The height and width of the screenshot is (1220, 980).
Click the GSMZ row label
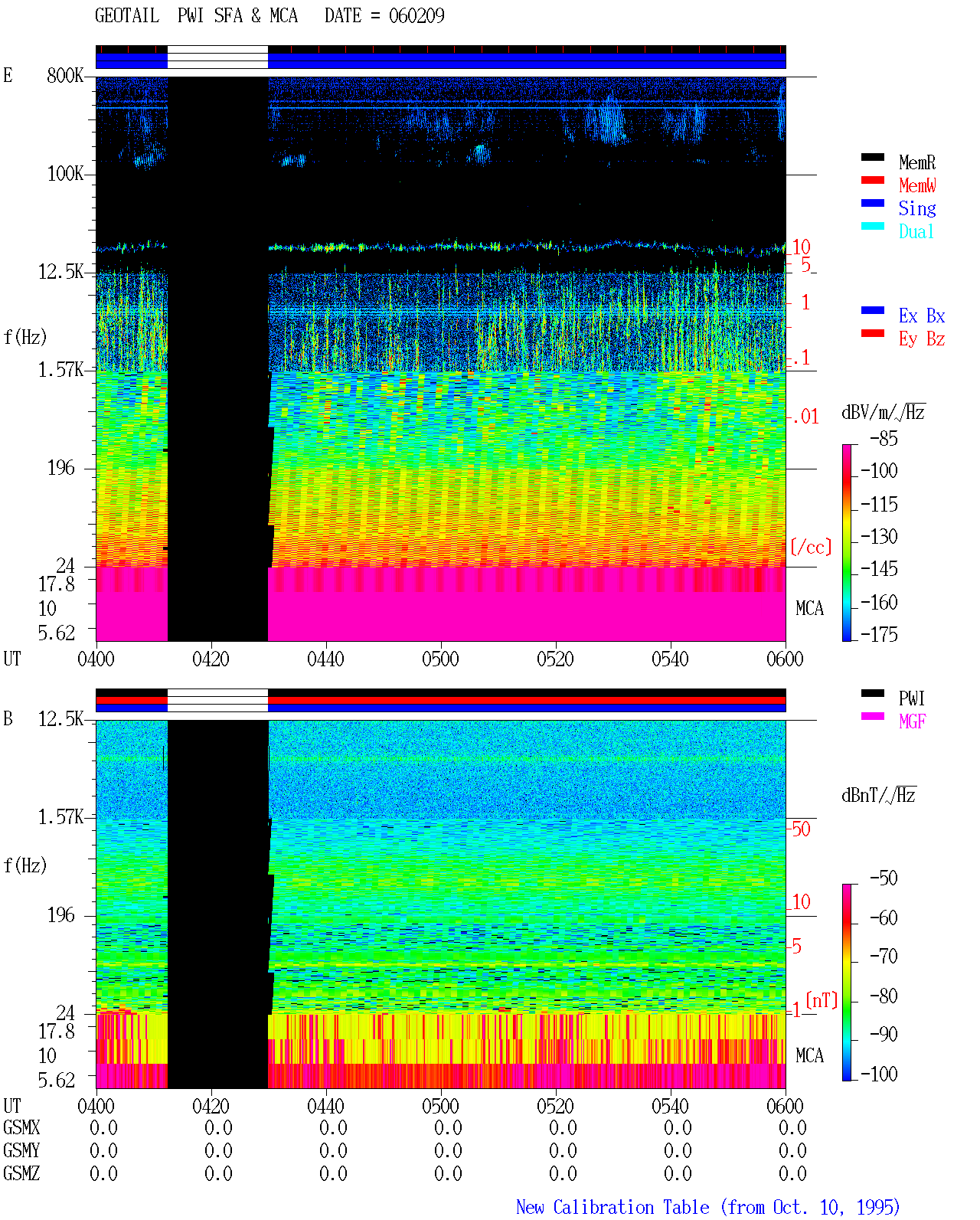(21, 1173)
